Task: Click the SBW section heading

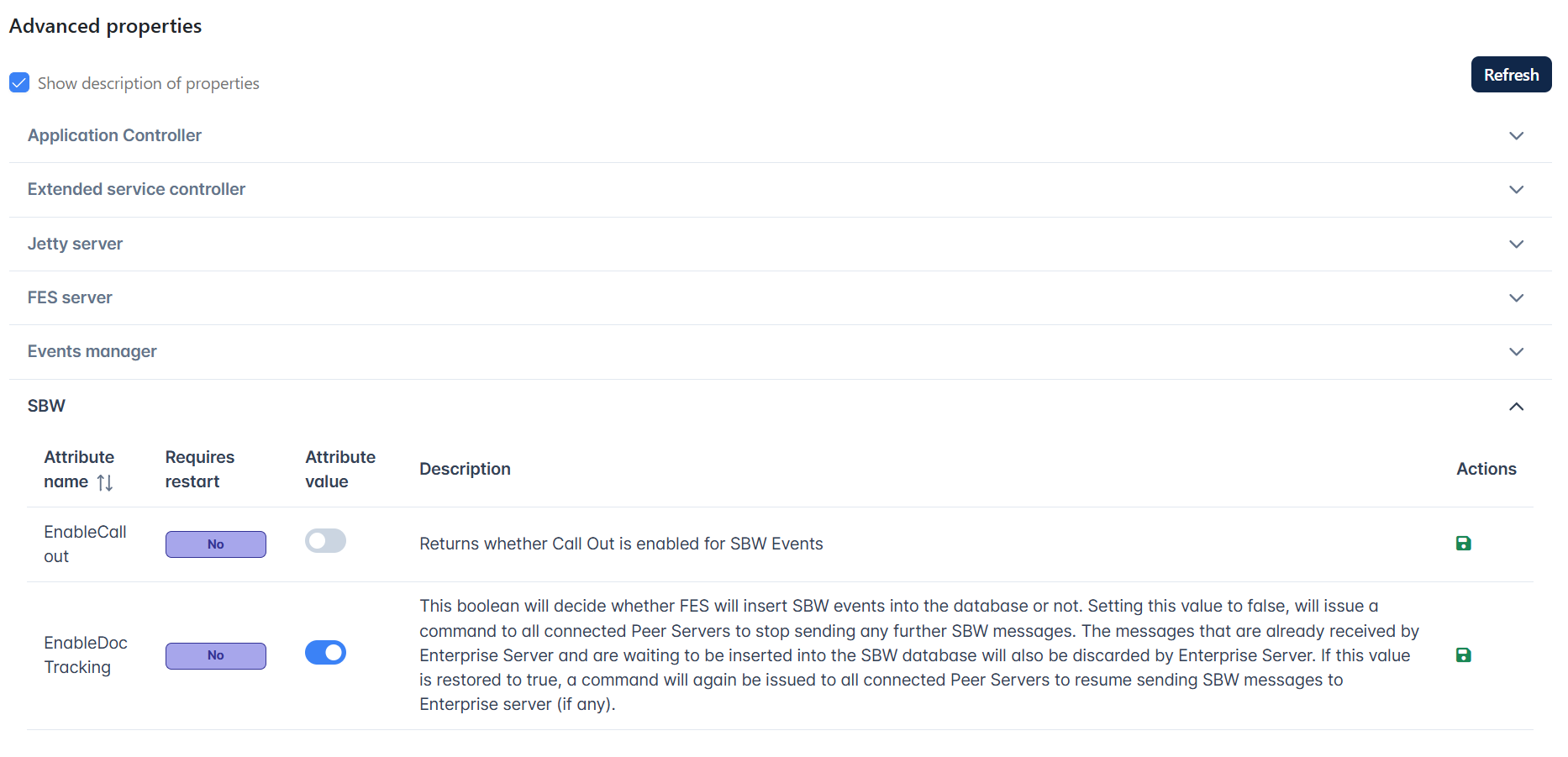Action: [46, 406]
